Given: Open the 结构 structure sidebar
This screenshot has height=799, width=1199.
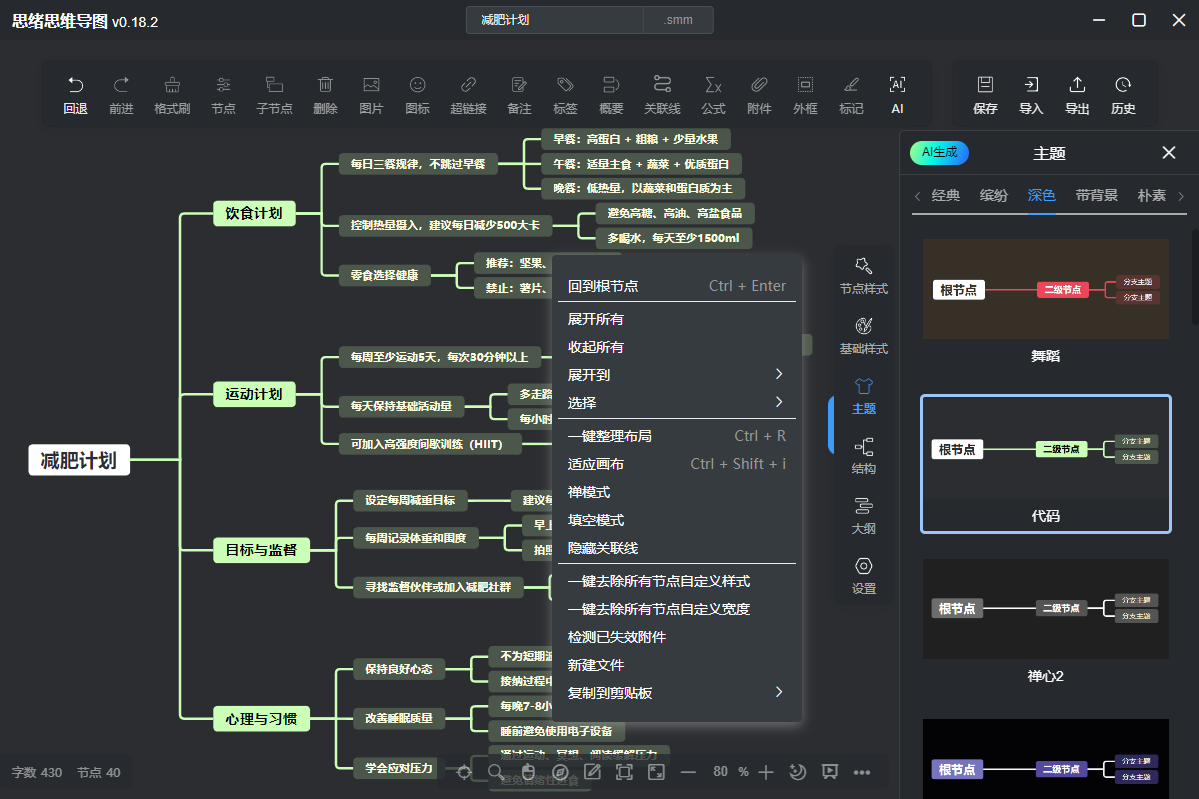Looking at the screenshot, I should 863,456.
